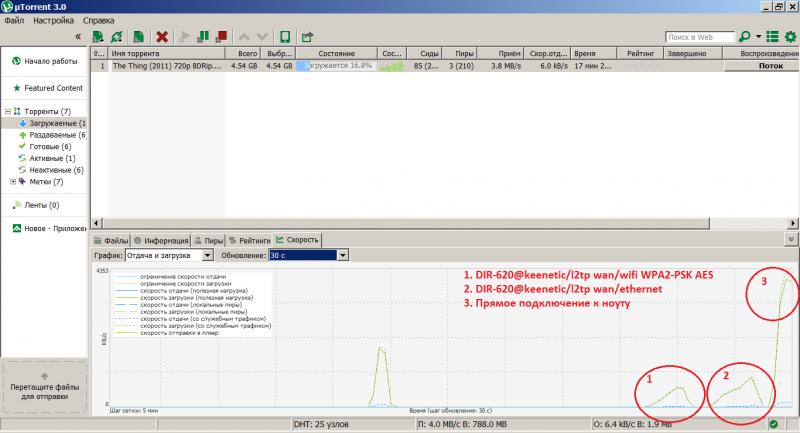Open the Обновление interval dropdown 30 с
This screenshot has height=433, width=800.
coord(308,255)
